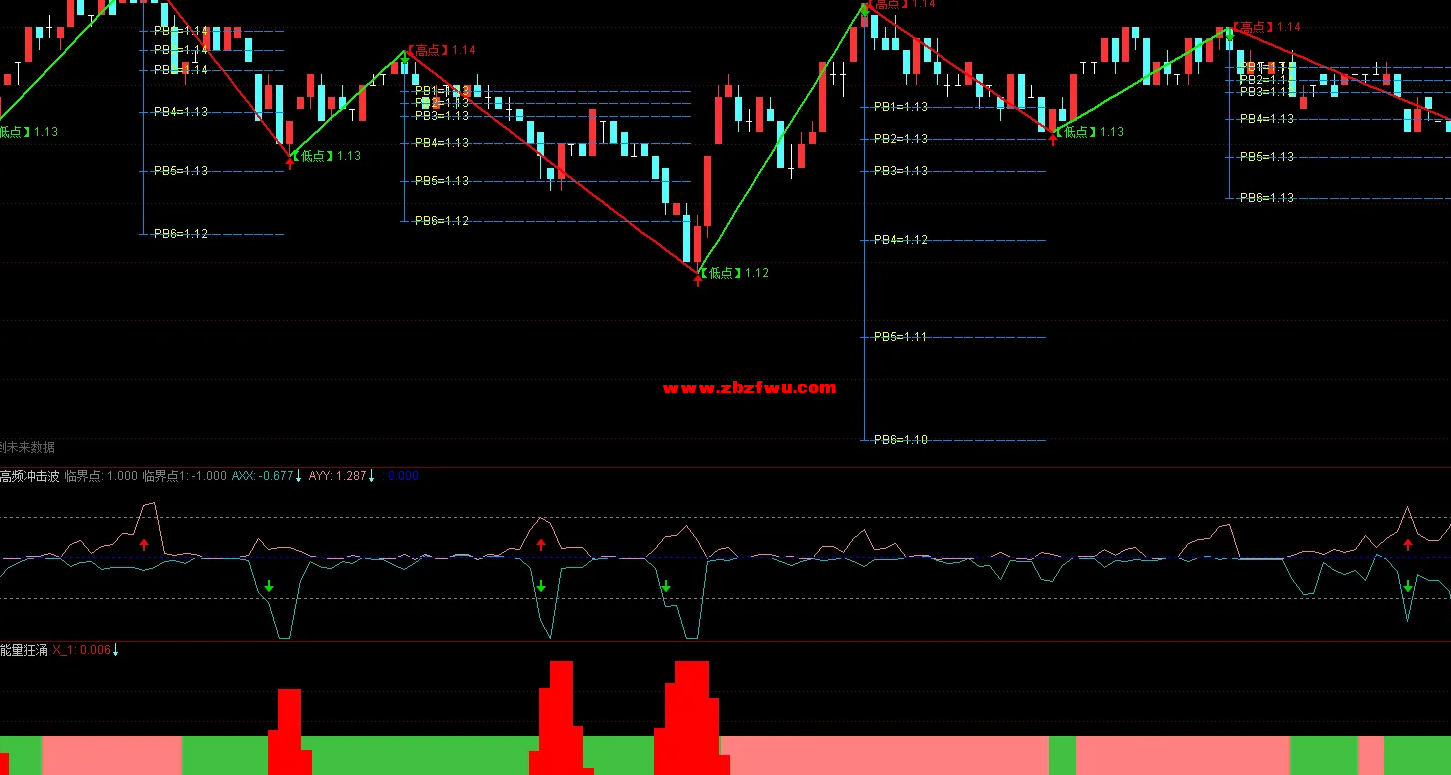Select the leftmost green down arrow in the oscillator

269,586
